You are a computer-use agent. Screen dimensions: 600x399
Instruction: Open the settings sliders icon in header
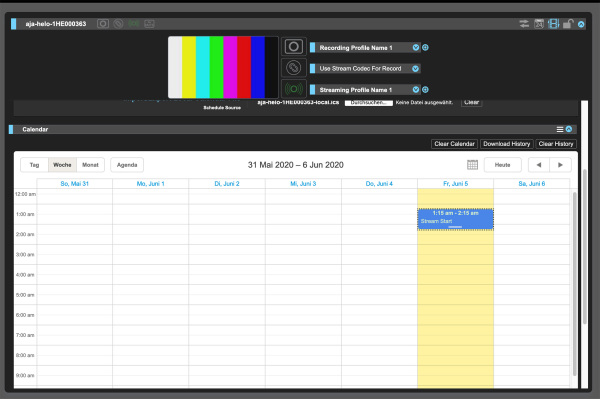point(524,24)
